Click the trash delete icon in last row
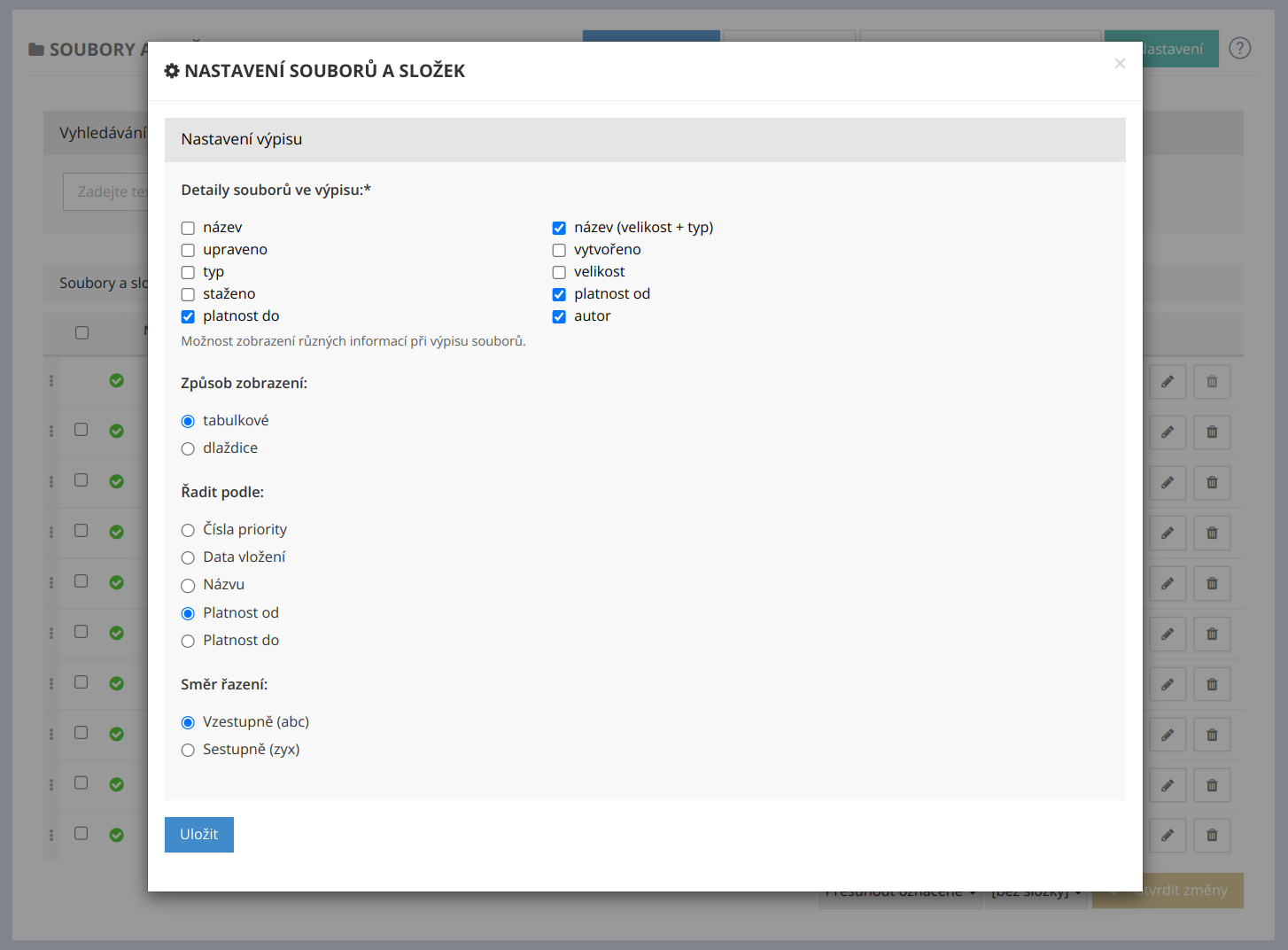1288x950 pixels. 1212,836
